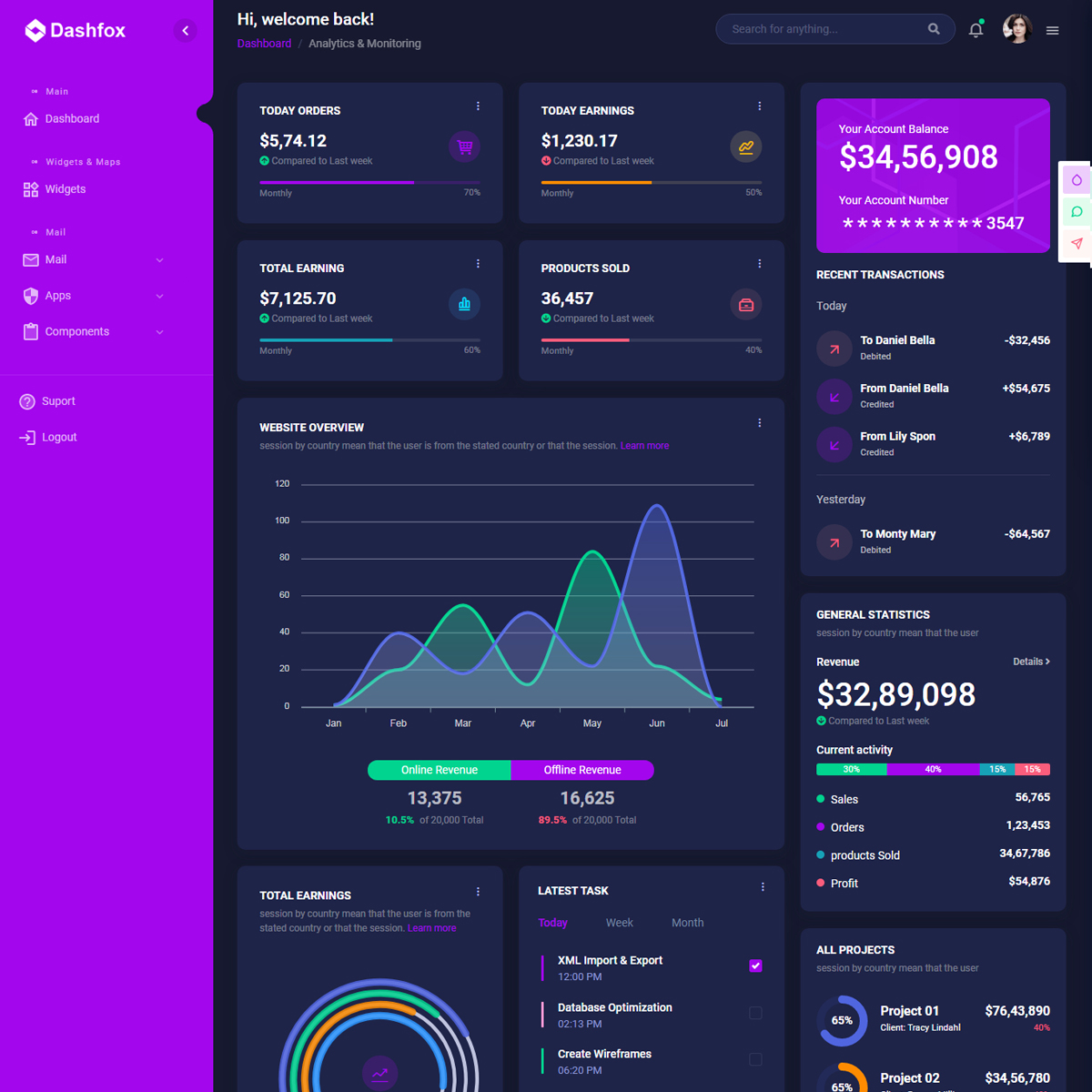Switch to Month tab in Latest Task

pyautogui.click(x=688, y=923)
